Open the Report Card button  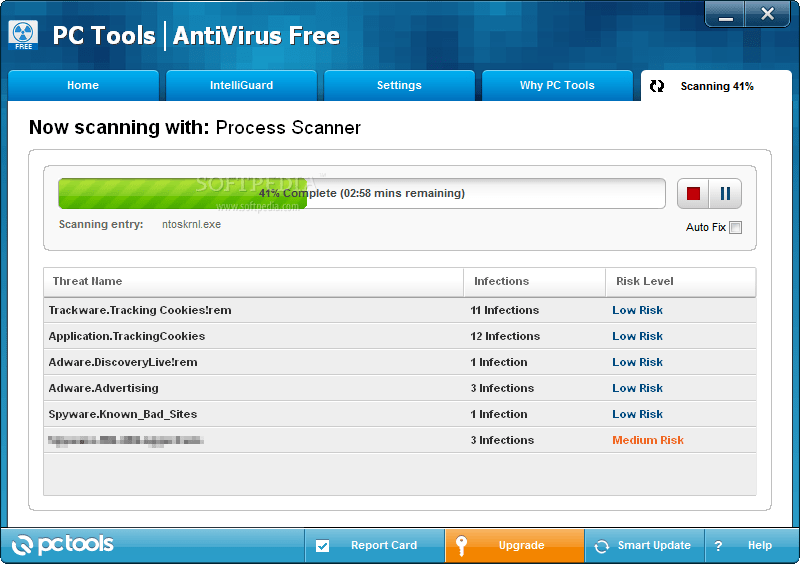[374, 545]
